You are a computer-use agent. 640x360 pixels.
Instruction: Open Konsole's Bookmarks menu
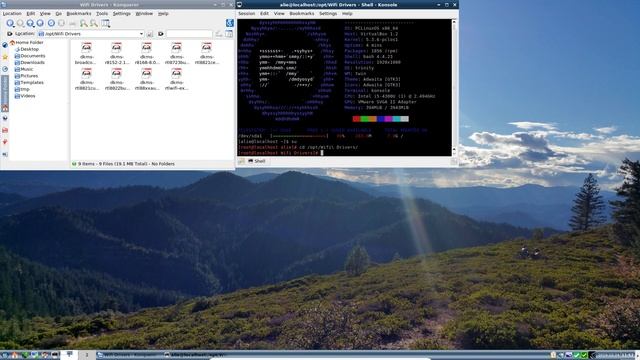point(302,13)
